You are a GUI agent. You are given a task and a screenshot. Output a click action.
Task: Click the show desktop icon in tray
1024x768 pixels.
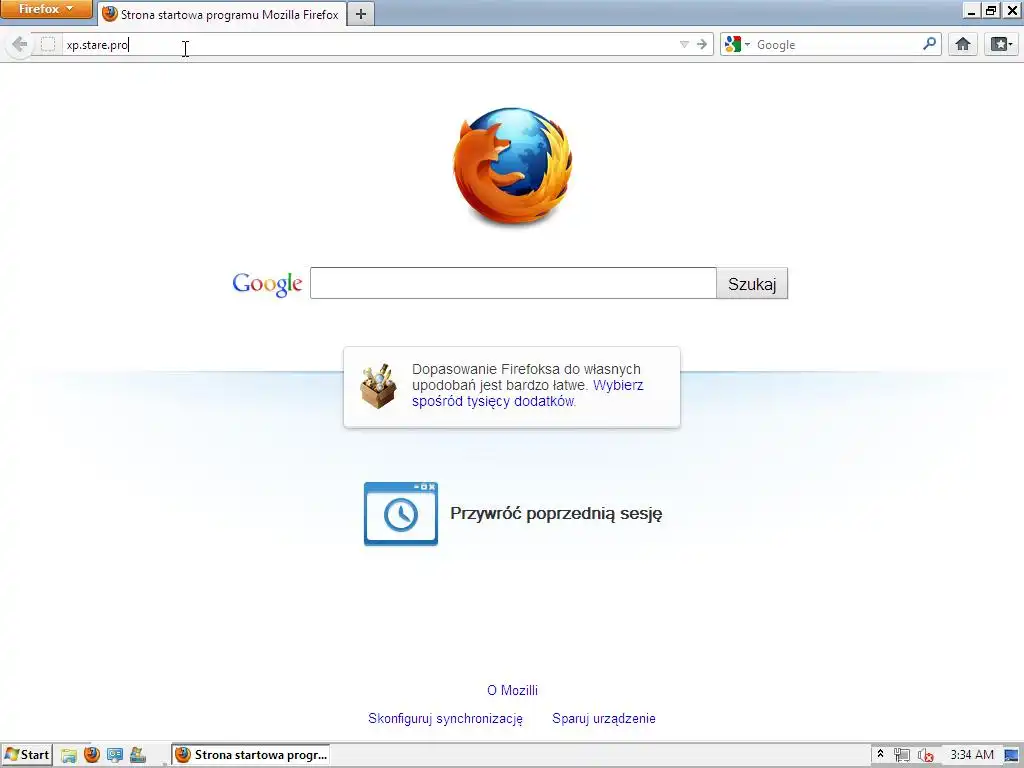click(1012, 755)
